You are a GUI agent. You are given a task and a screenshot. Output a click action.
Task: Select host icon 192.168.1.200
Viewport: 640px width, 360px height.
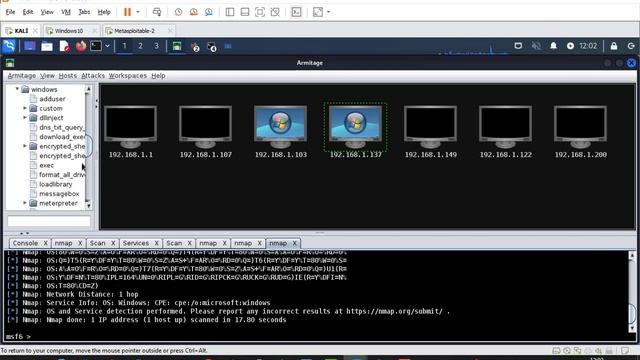[x=580, y=127]
